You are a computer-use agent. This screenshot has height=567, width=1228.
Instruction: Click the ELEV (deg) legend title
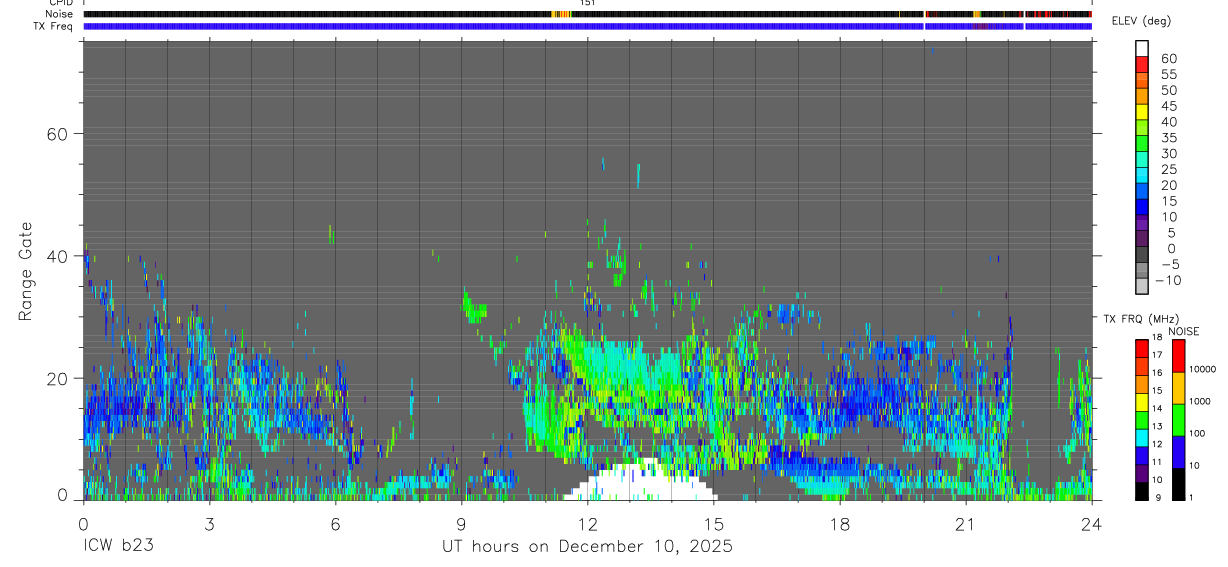[x=1141, y=21]
